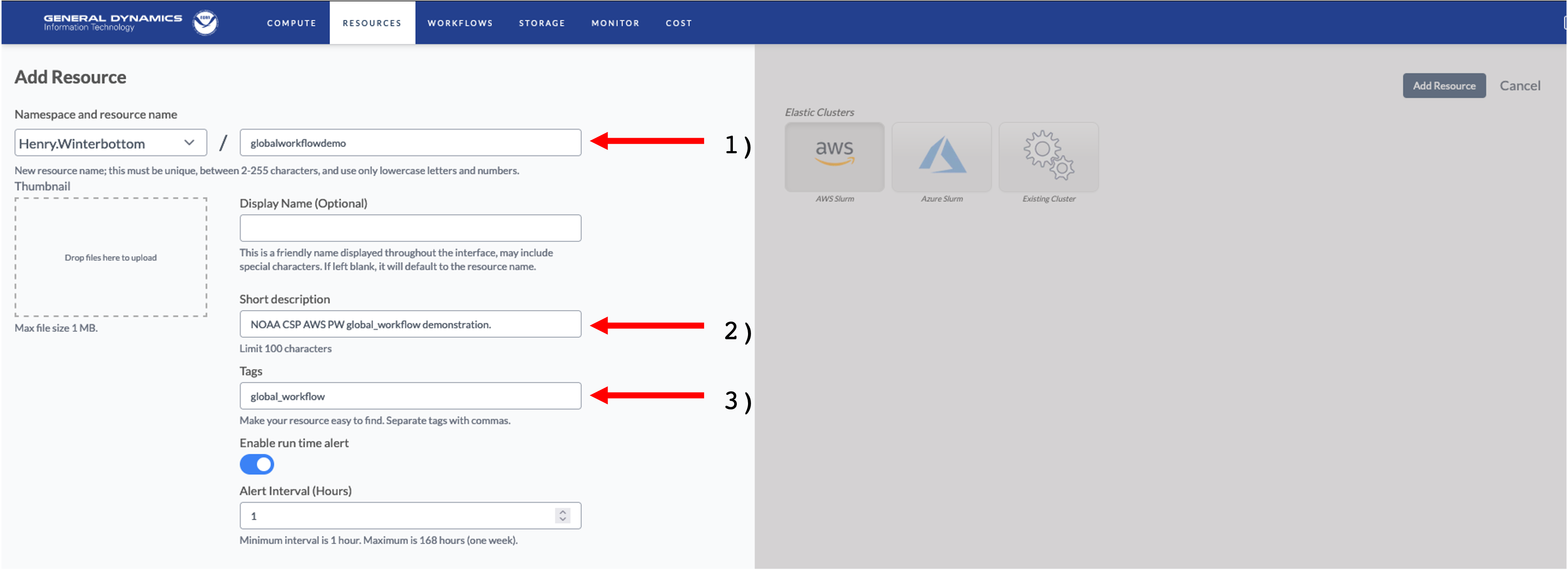This screenshot has width=1568, height=570.
Task: Click the Tags input field
Action: (x=410, y=396)
